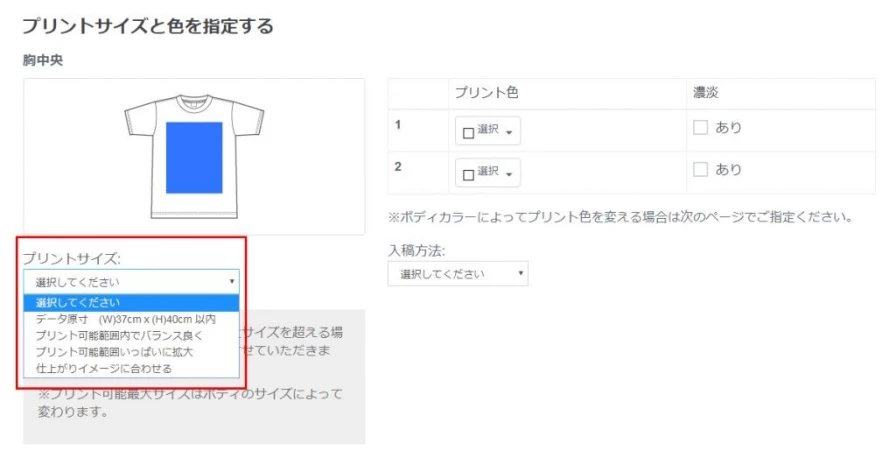Collapse the プリントサイズ select field
The height and width of the screenshot is (472, 896).
pos(130,282)
